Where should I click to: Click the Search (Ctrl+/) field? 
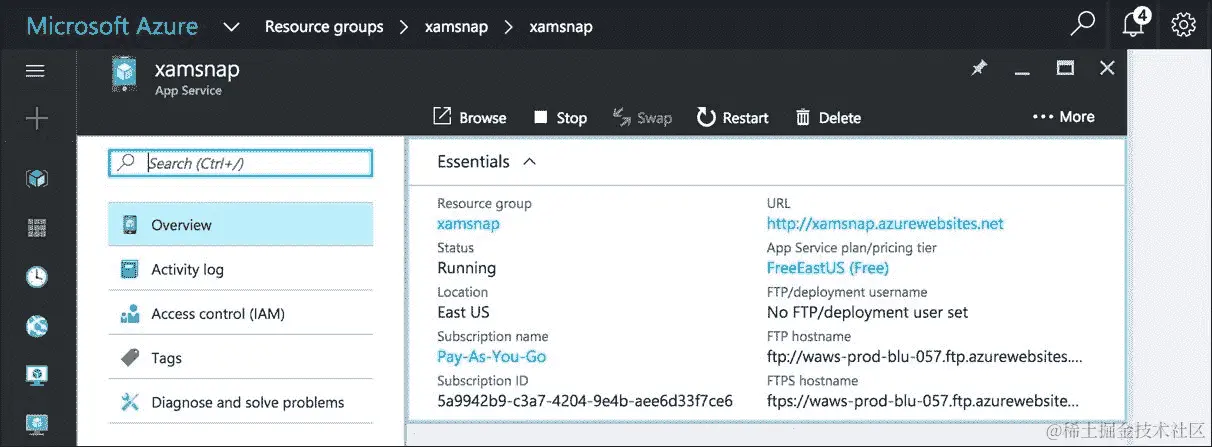click(241, 163)
